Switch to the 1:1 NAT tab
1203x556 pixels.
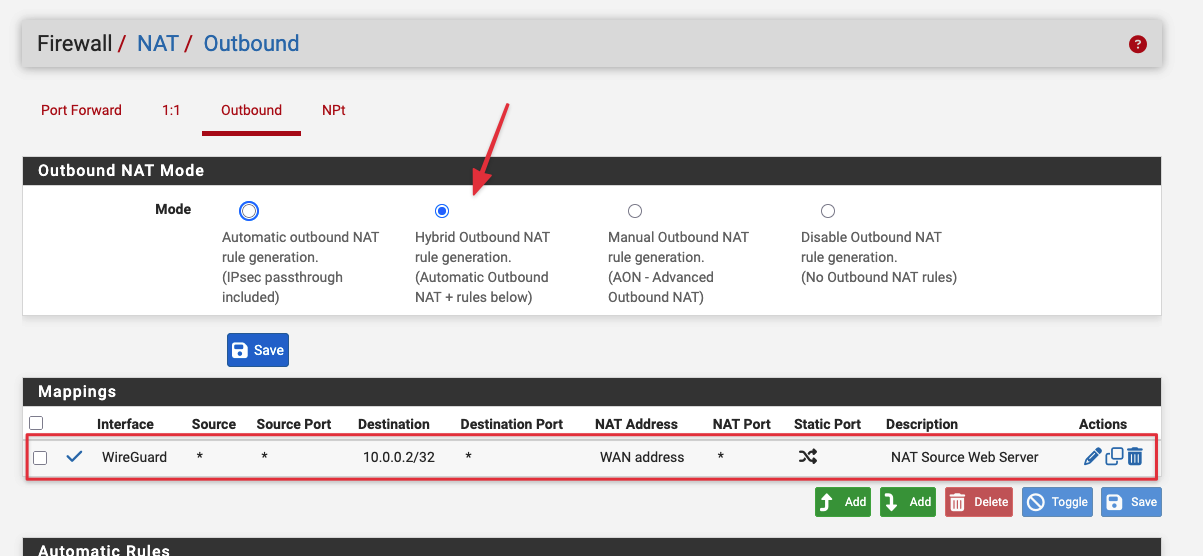click(x=171, y=110)
